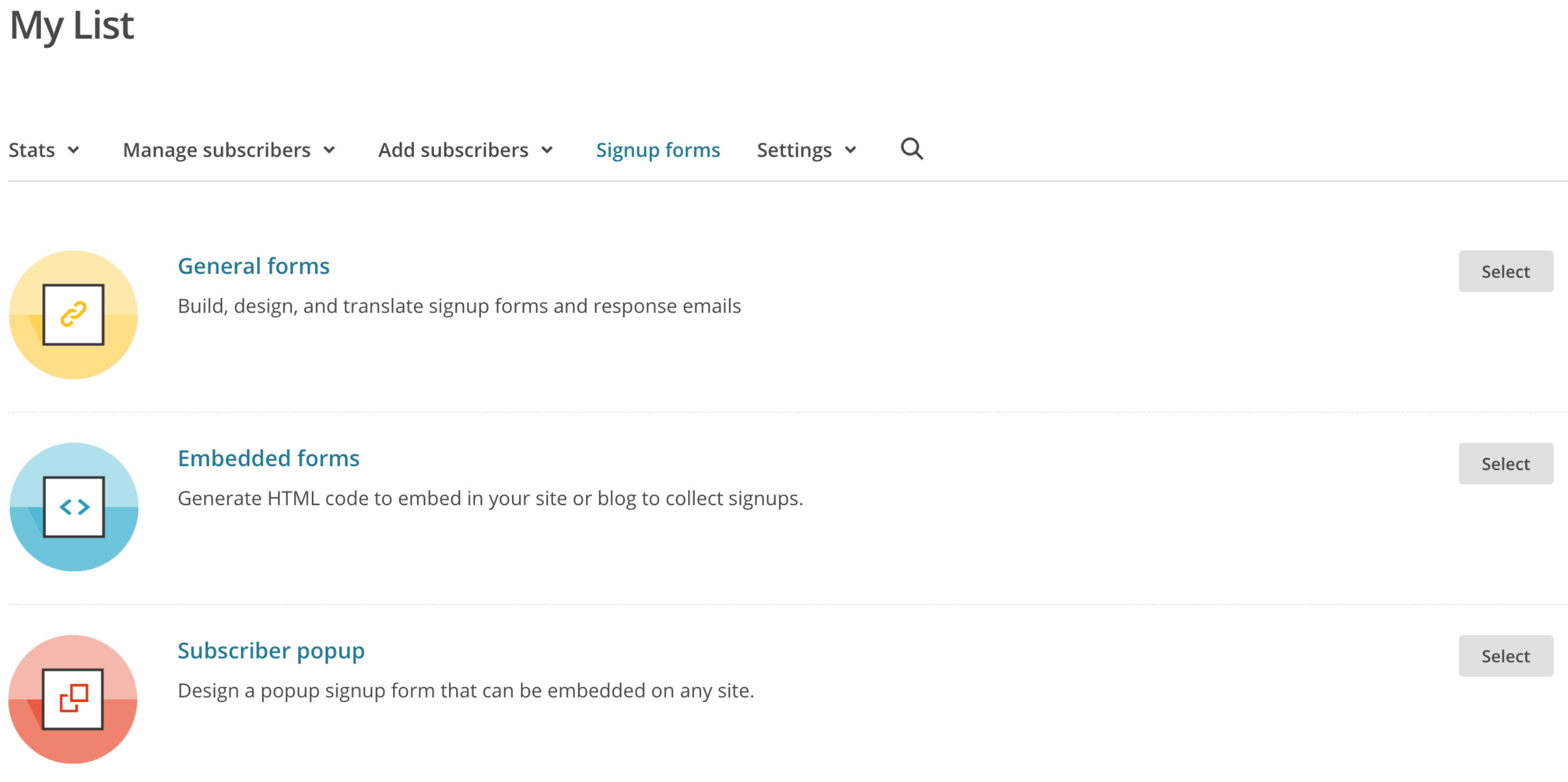
Task: Click the chevron arrow next to Add subscribers
Action: click(547, 150)
